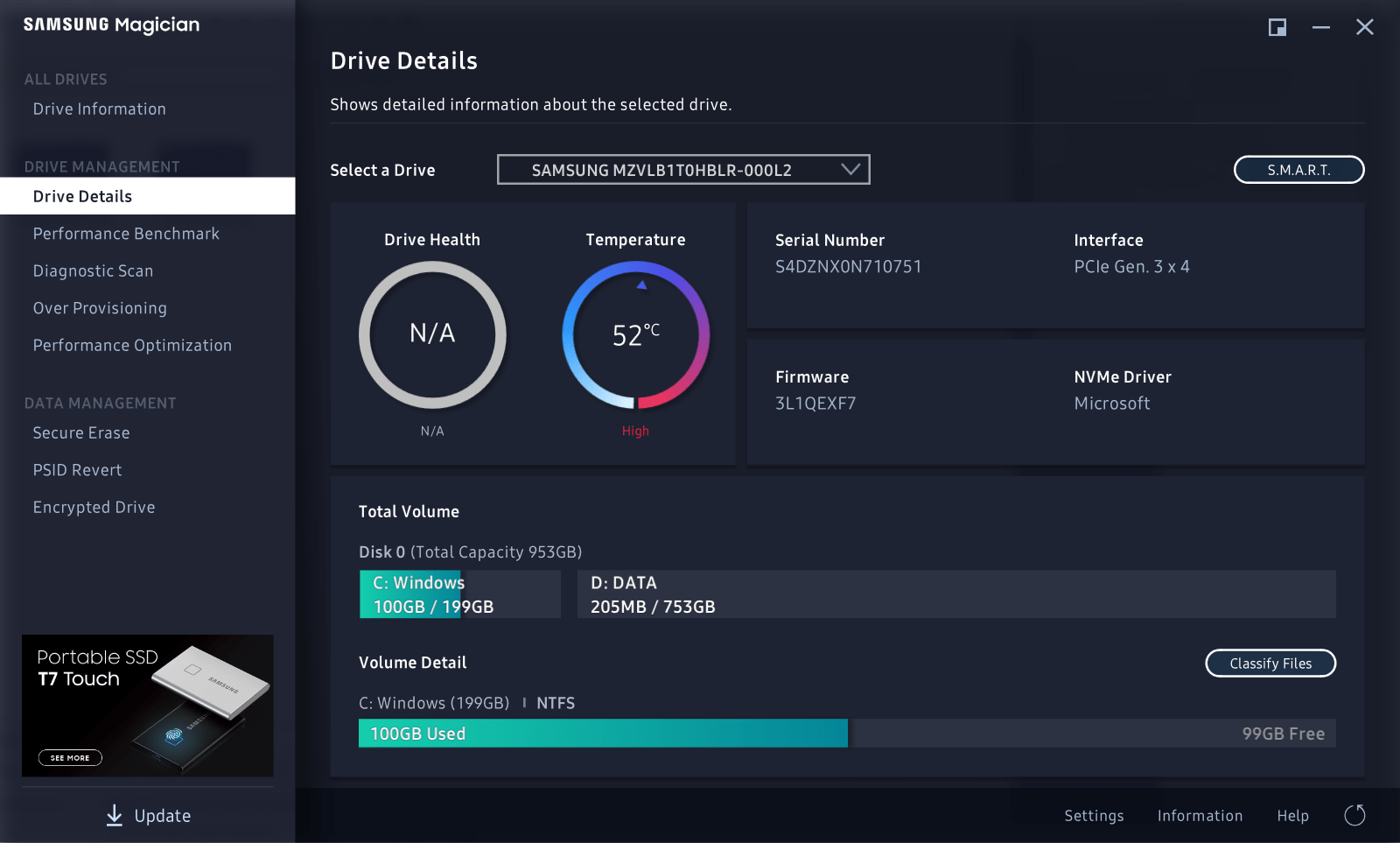Open the Select a Drive dropdown
Screen dimensions: 1400x843
(683, 170)
